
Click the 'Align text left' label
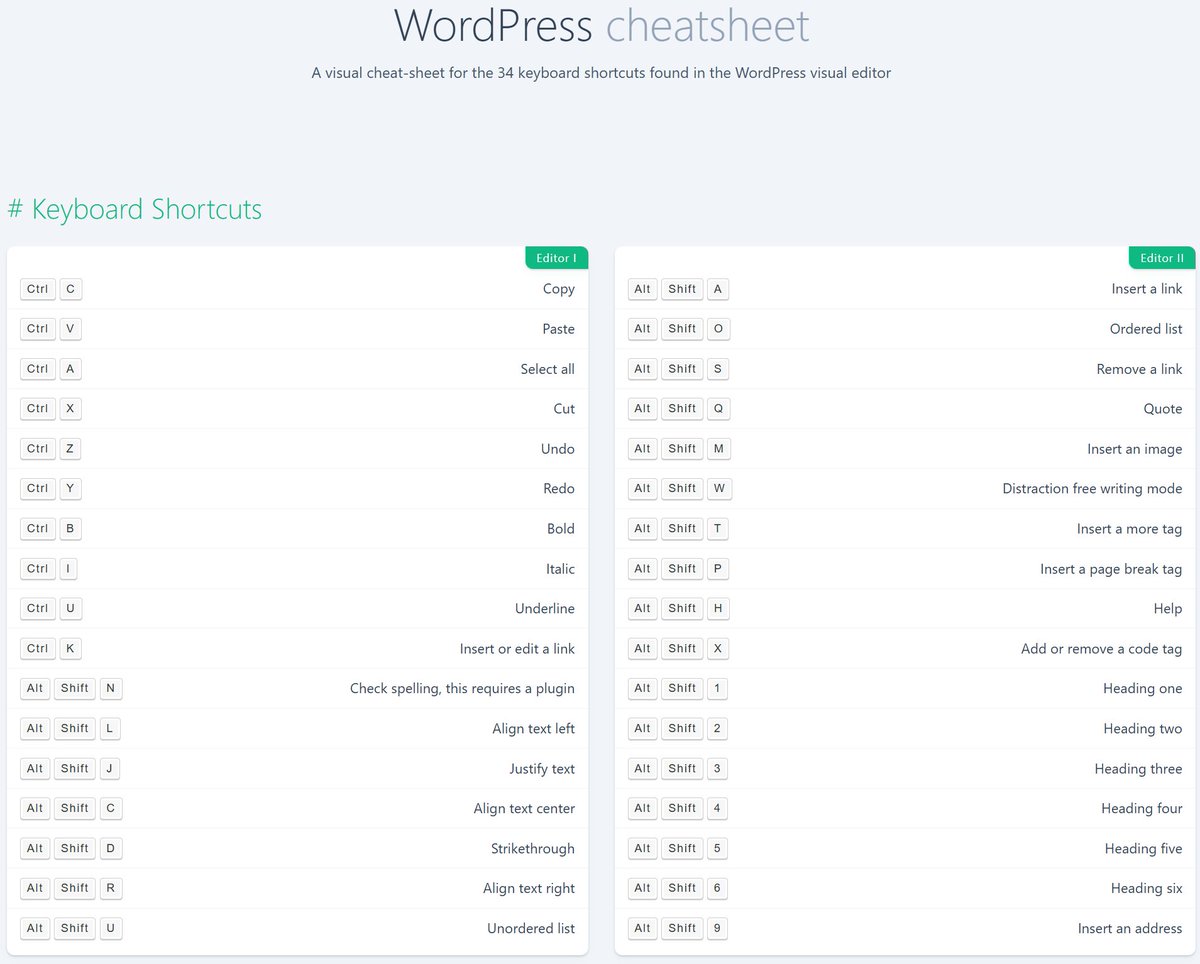[x=533, y=729]
